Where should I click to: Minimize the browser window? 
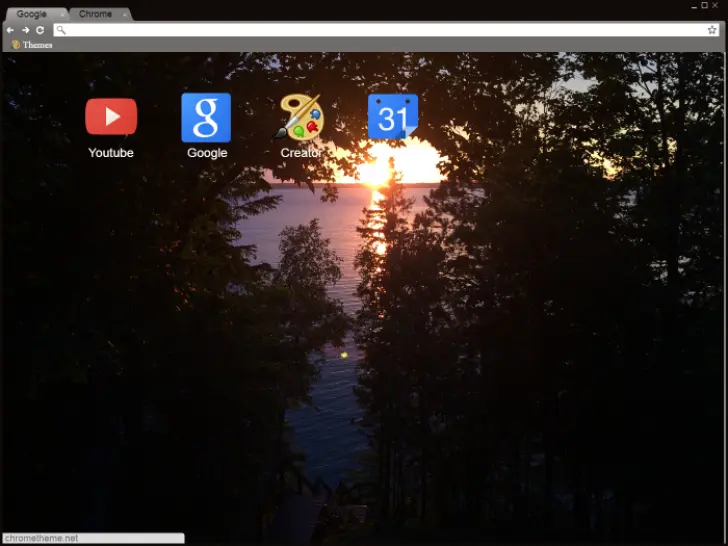pos(693,6)
